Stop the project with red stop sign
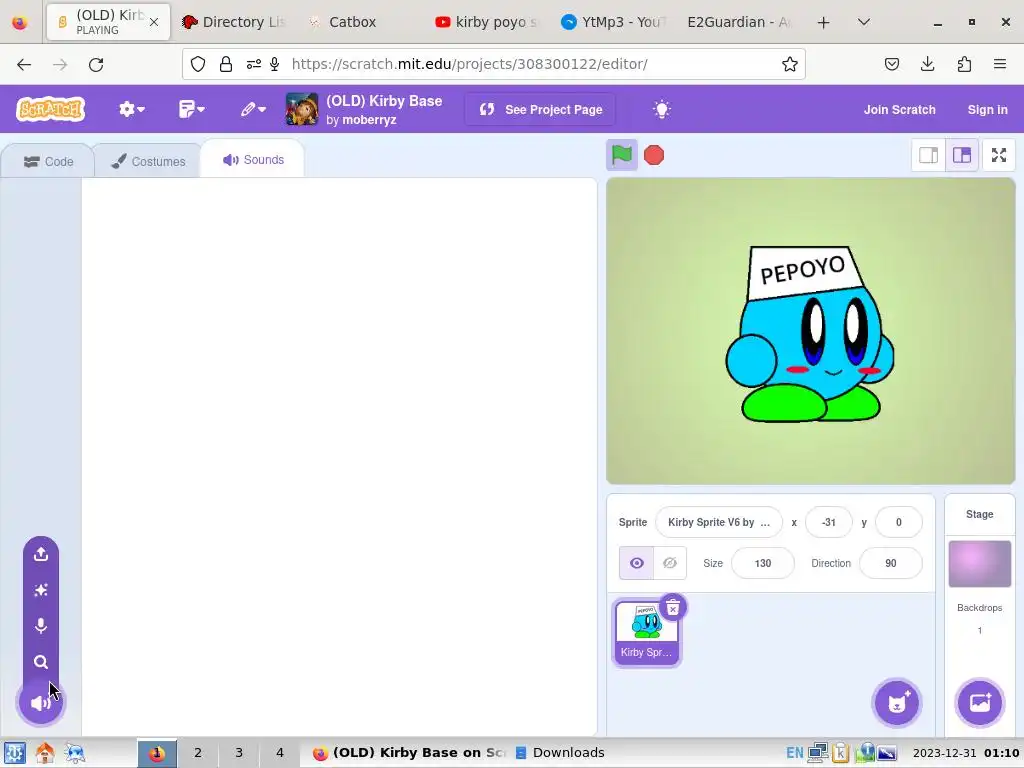1024x768 pixels. [x=654, y=155]
